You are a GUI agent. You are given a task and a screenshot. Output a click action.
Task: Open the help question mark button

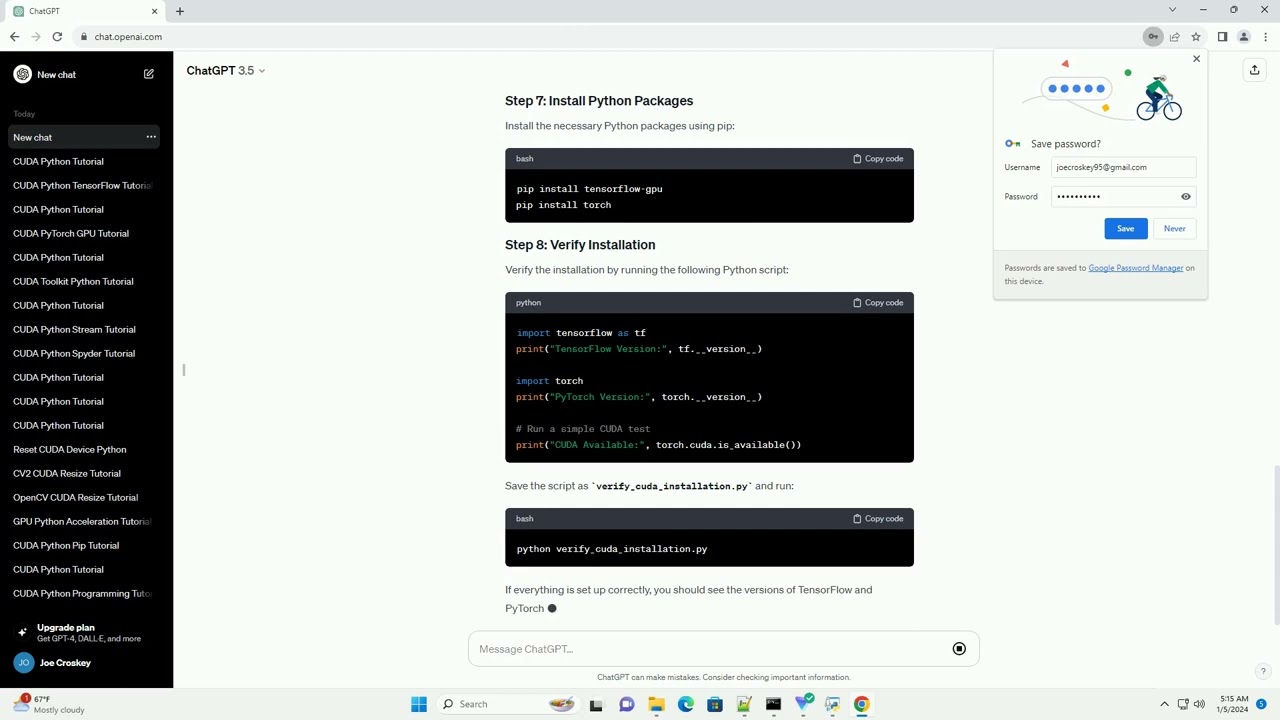point(1263,672)
